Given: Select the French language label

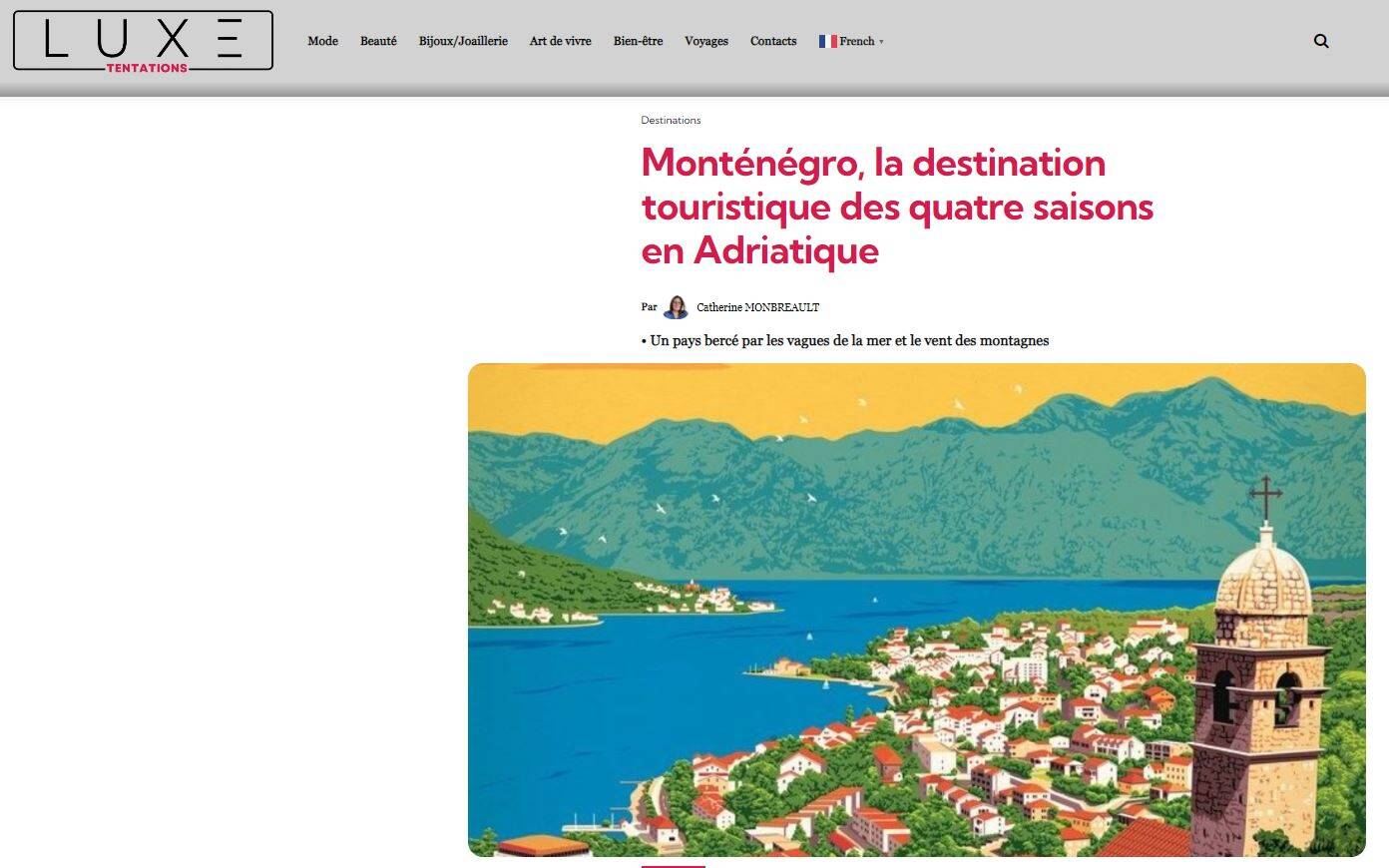Looking at the screenshot, I should click(x=856, y=41).
